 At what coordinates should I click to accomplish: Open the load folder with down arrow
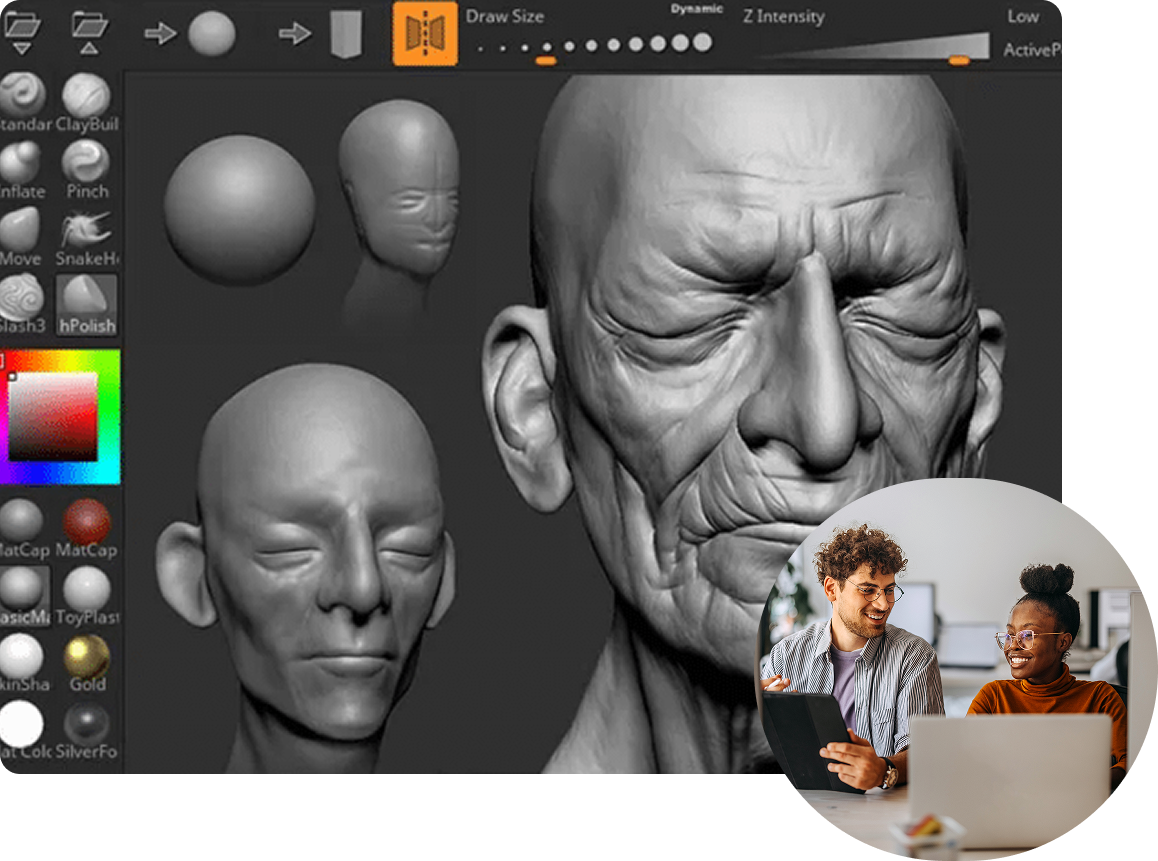coord(21,30)
